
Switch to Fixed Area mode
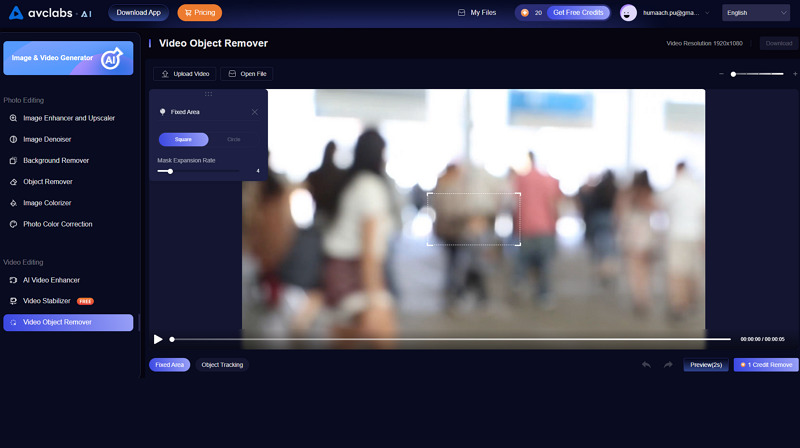point(169,365)
